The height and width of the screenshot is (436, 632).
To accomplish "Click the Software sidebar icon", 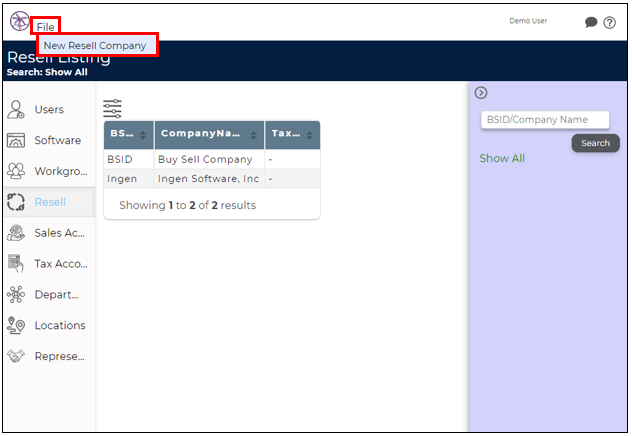I will point(16,140).
